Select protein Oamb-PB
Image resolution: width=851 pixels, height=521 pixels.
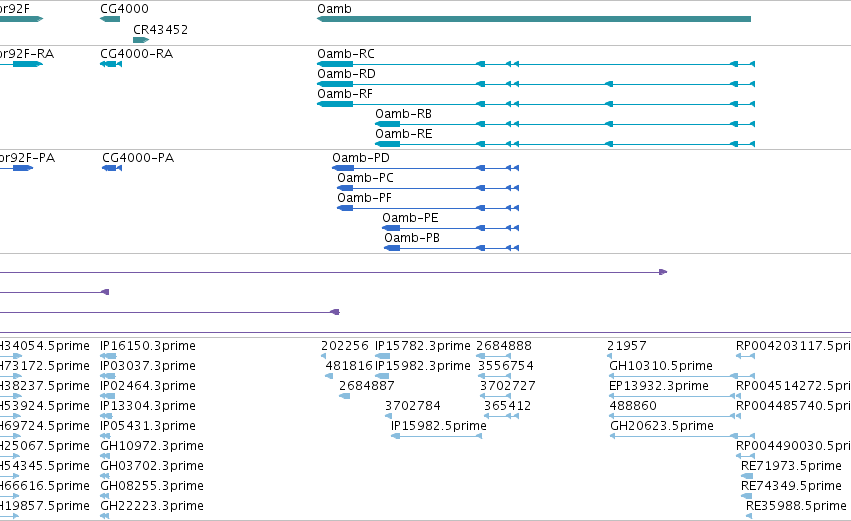452,249
